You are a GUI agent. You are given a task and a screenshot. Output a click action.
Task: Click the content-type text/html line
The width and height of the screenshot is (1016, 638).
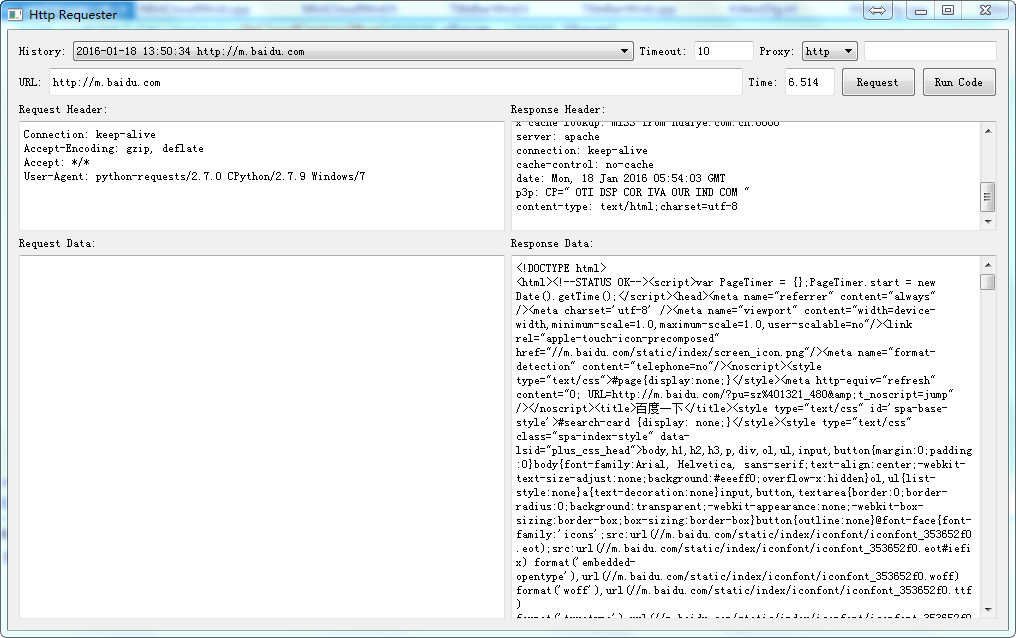click(627, 207)
